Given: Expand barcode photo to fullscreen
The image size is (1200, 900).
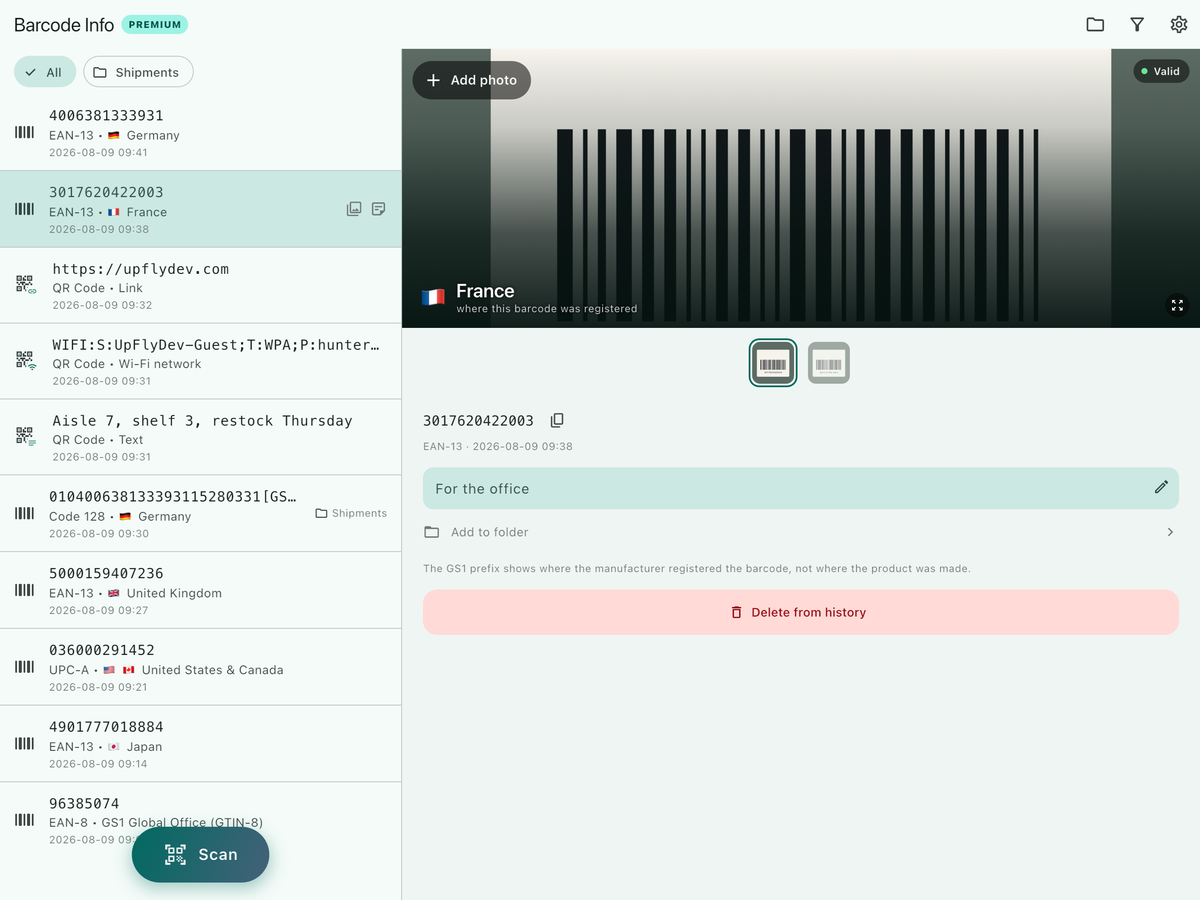Looking at the screenshot, I should coord(1177,305).
